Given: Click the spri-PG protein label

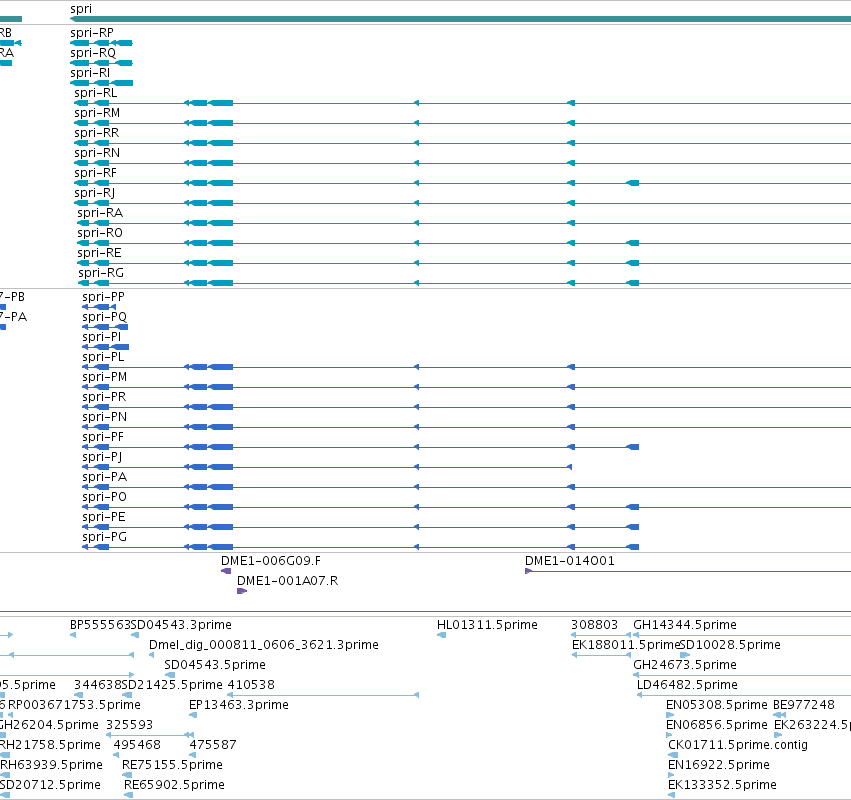Looking at the screenshot, I should pos(105,537).
